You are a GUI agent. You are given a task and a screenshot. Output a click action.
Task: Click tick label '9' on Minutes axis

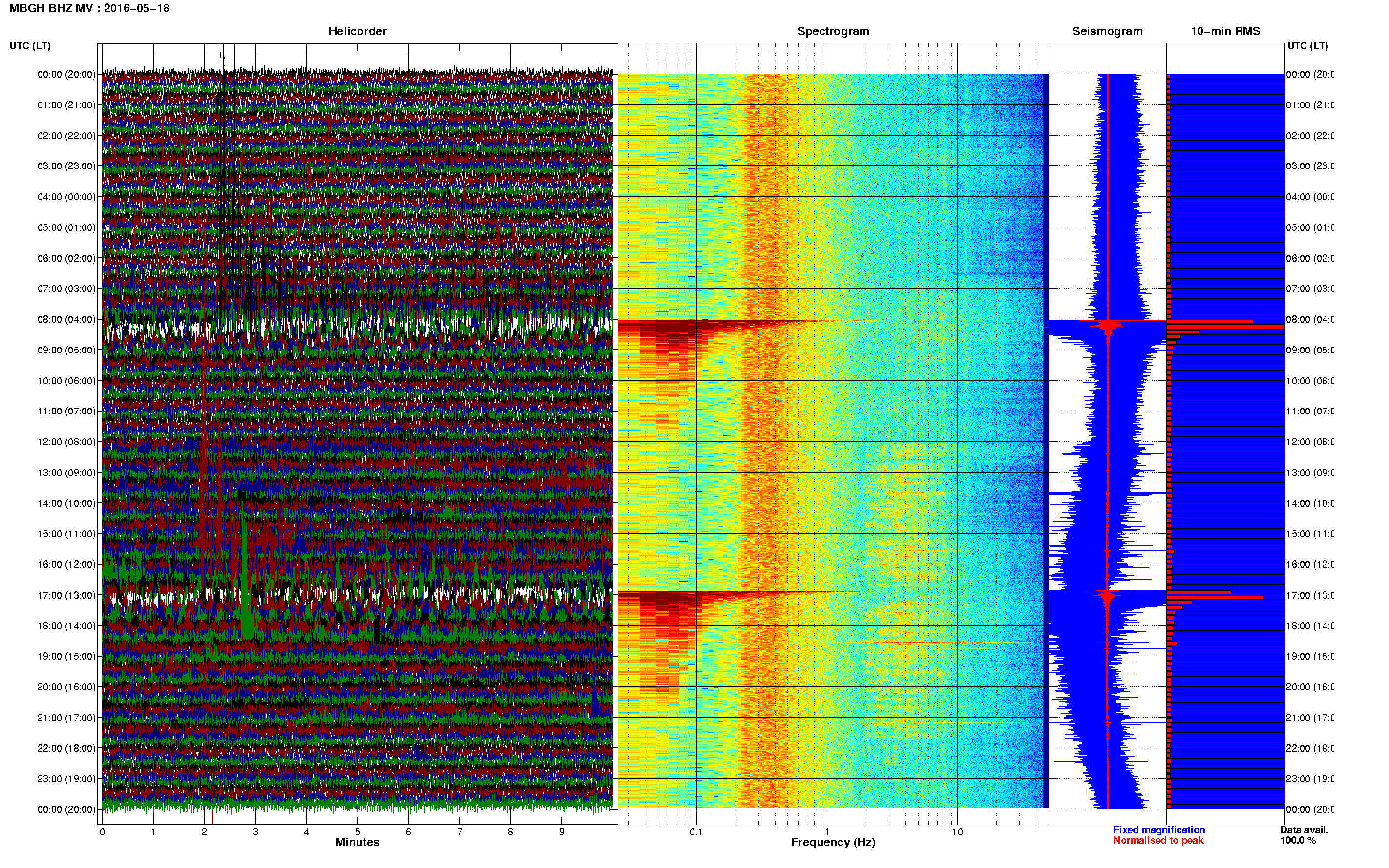point(562,832)
